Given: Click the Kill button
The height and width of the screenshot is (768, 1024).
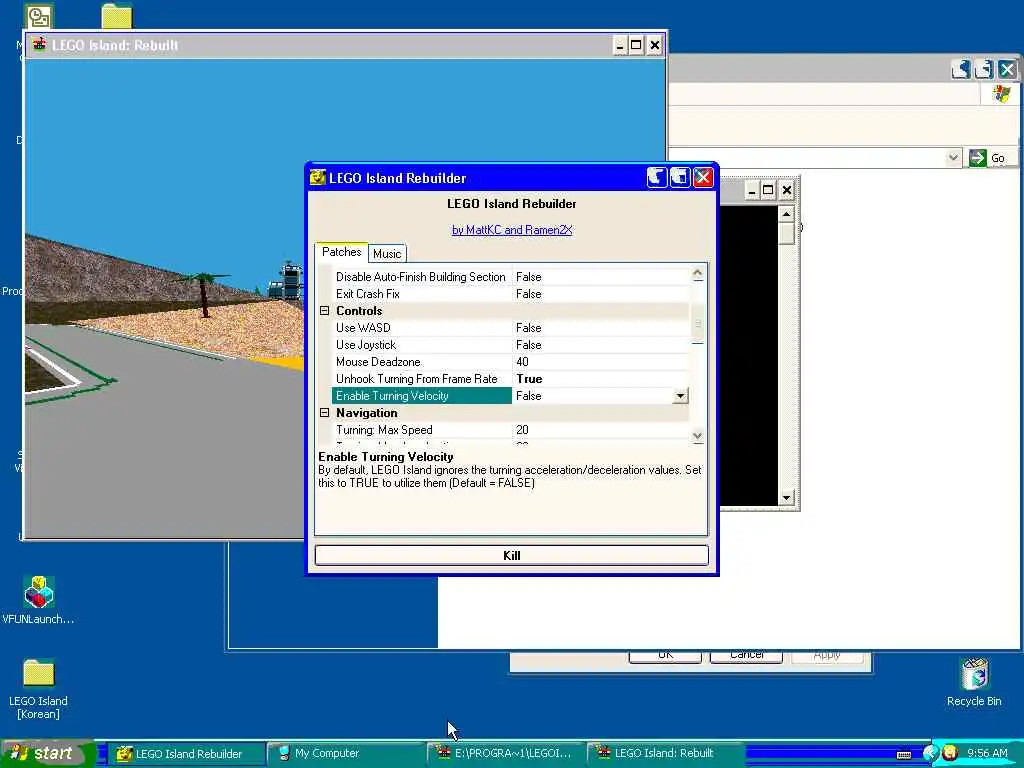Looking at the screenshot, I should coord(511,555).
